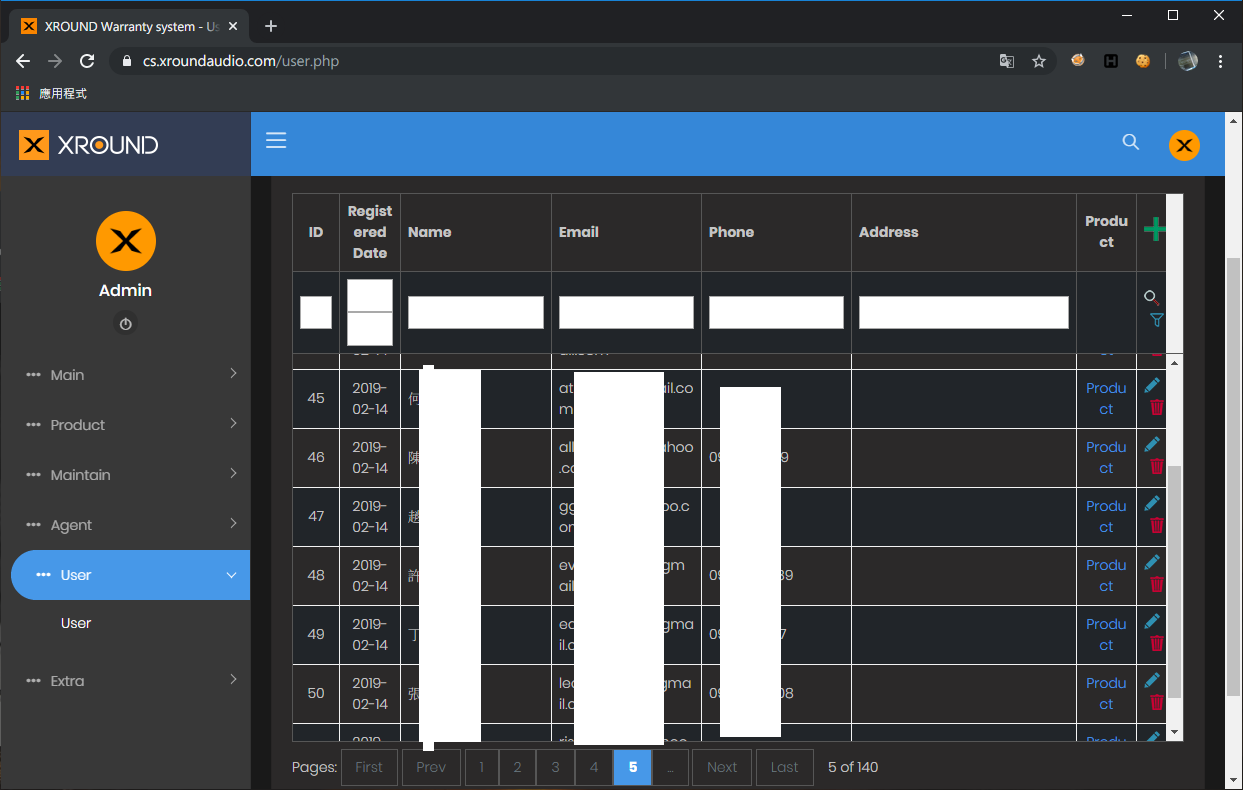1243x790 pixels.
Task: Go to Last page
Action: [785, 767]
